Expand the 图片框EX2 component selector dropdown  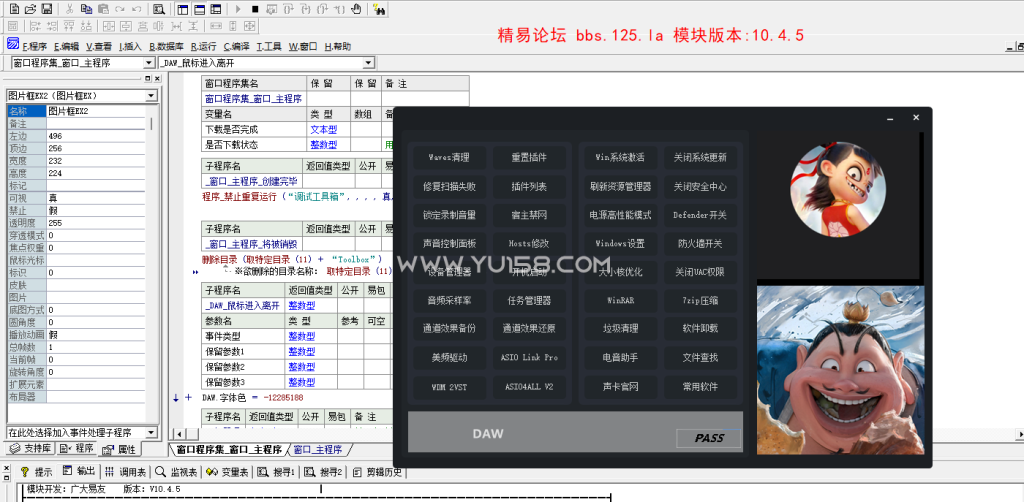(x=152, y=96)
